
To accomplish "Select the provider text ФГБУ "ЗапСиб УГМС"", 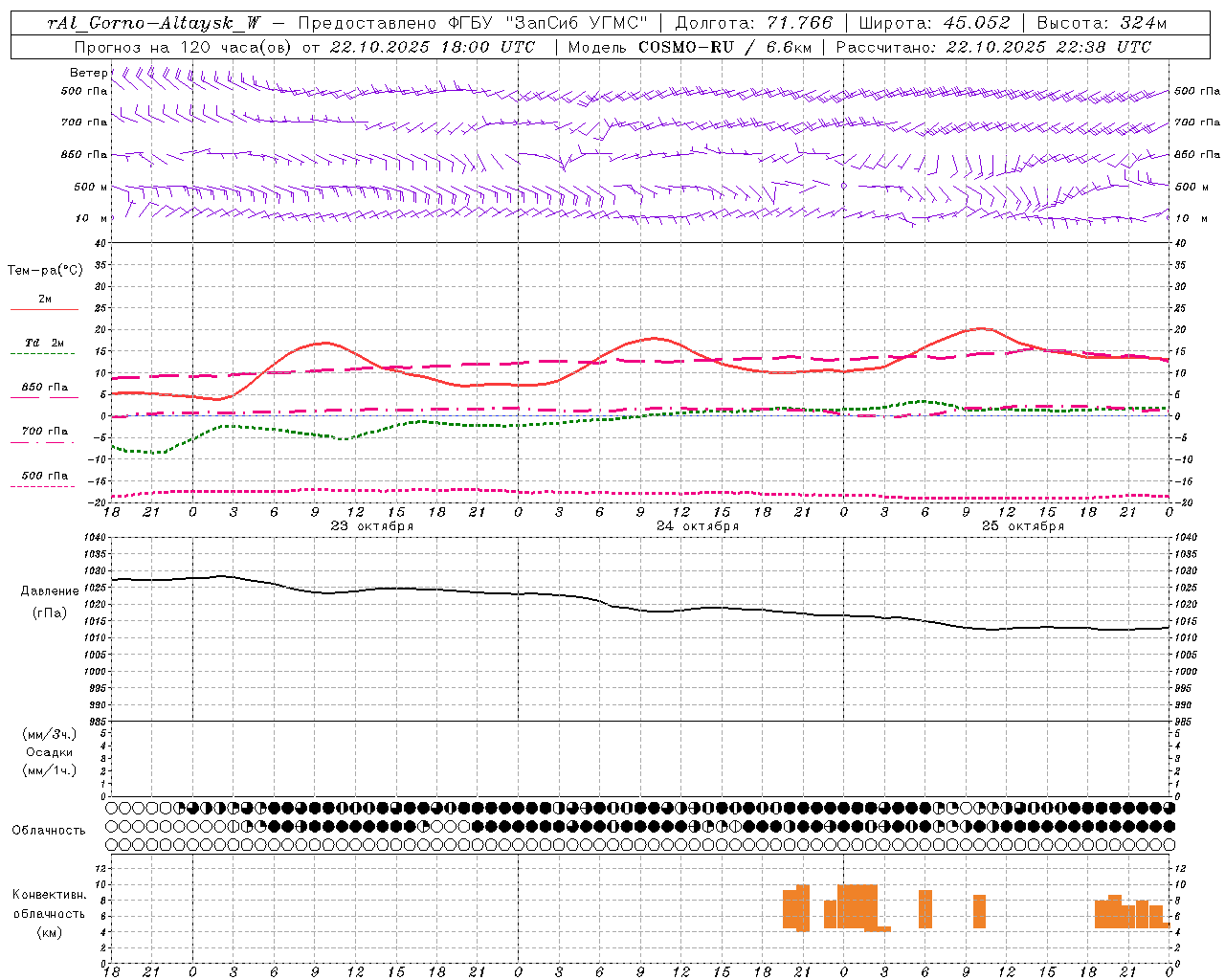I will pyautogui.click(x=547, y=23).
